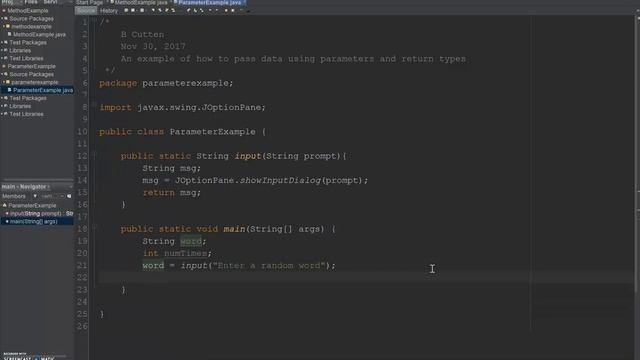Click the line 'package parameterexample;'
Screen dimensions: 640x360
point(166,83)
